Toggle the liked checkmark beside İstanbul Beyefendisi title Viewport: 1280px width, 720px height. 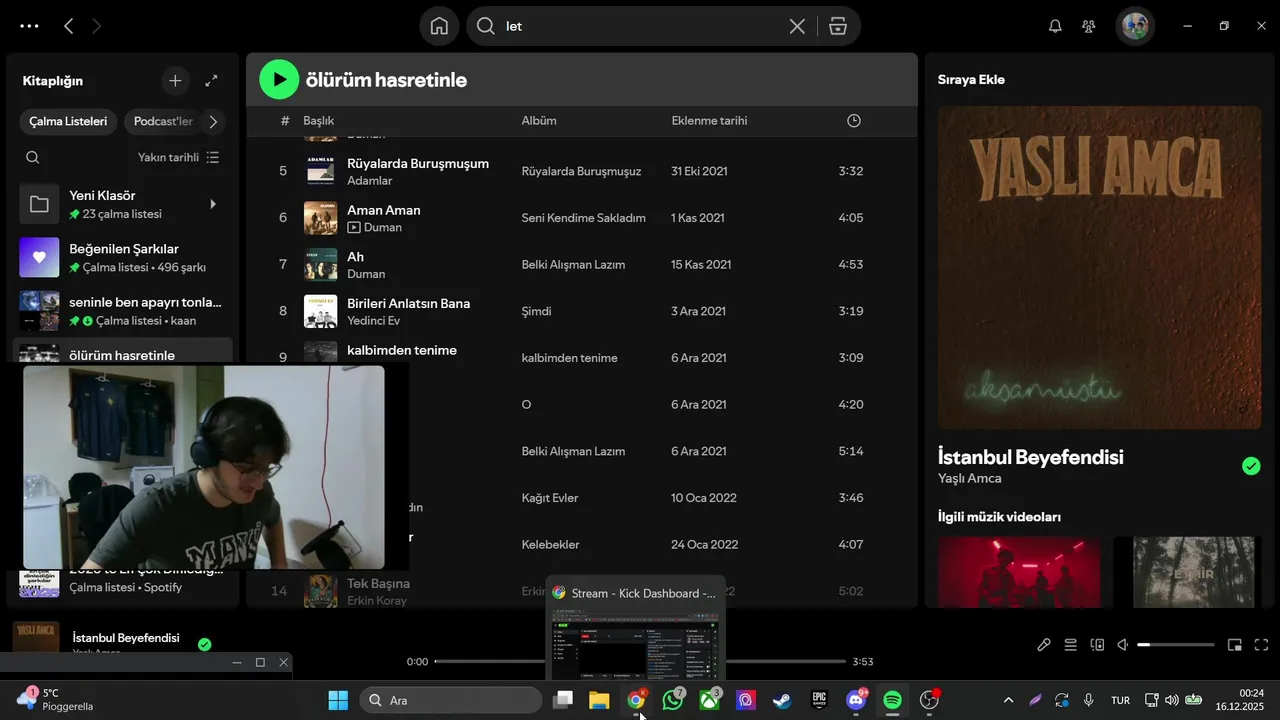[1251, 465]
